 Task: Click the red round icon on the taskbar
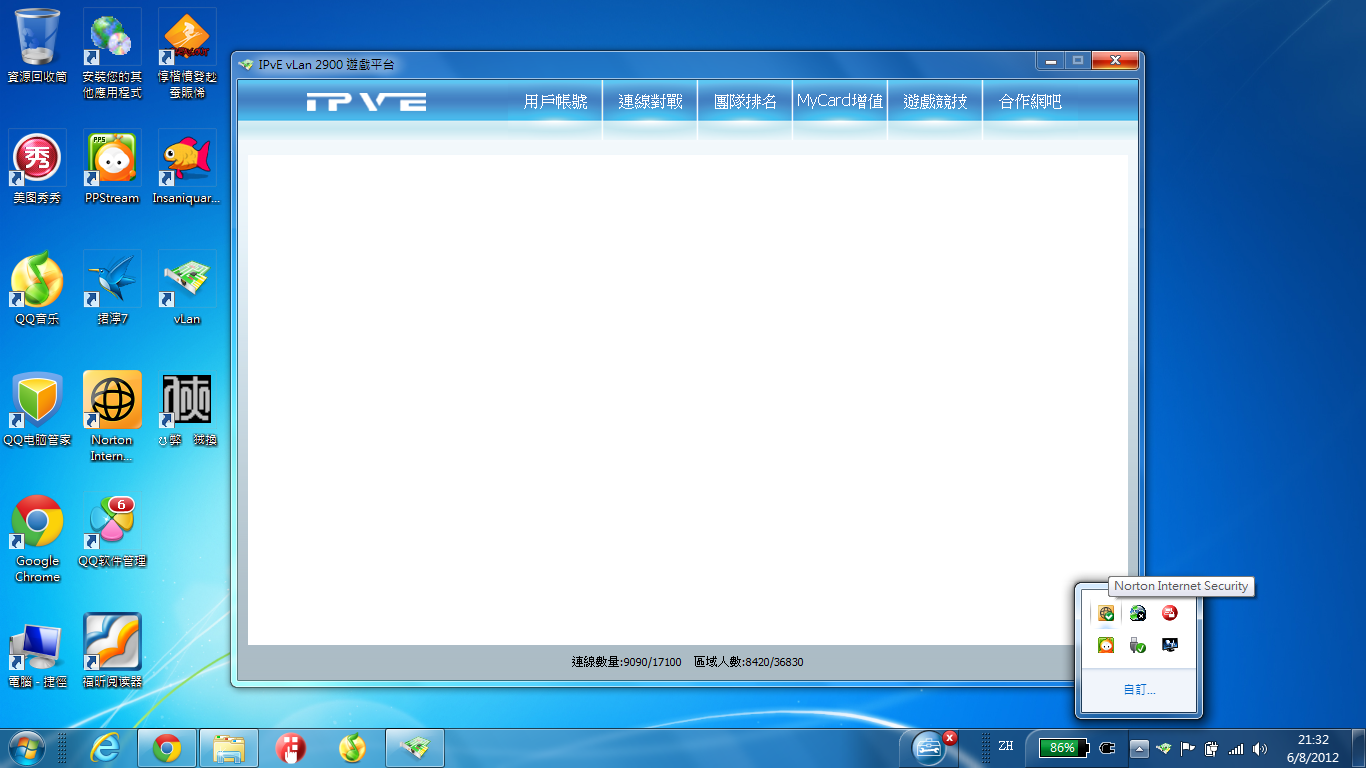[x=291, y=748]
